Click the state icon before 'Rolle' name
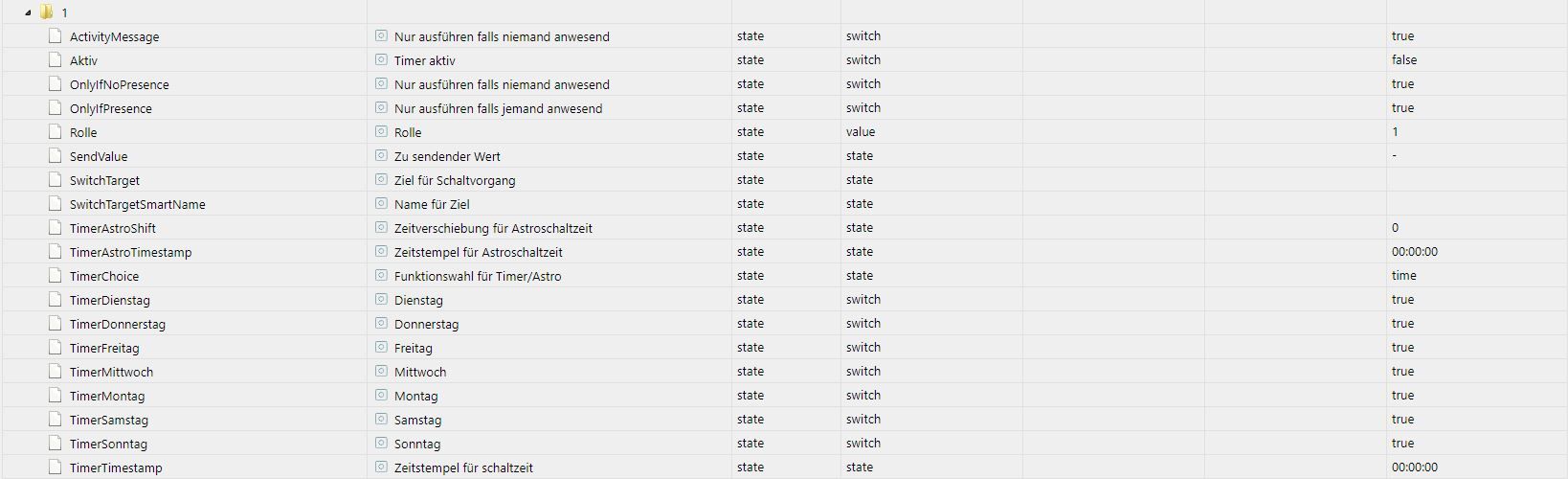The width and height of the screenshot is (1568, 479). click(x=381, y=132)
